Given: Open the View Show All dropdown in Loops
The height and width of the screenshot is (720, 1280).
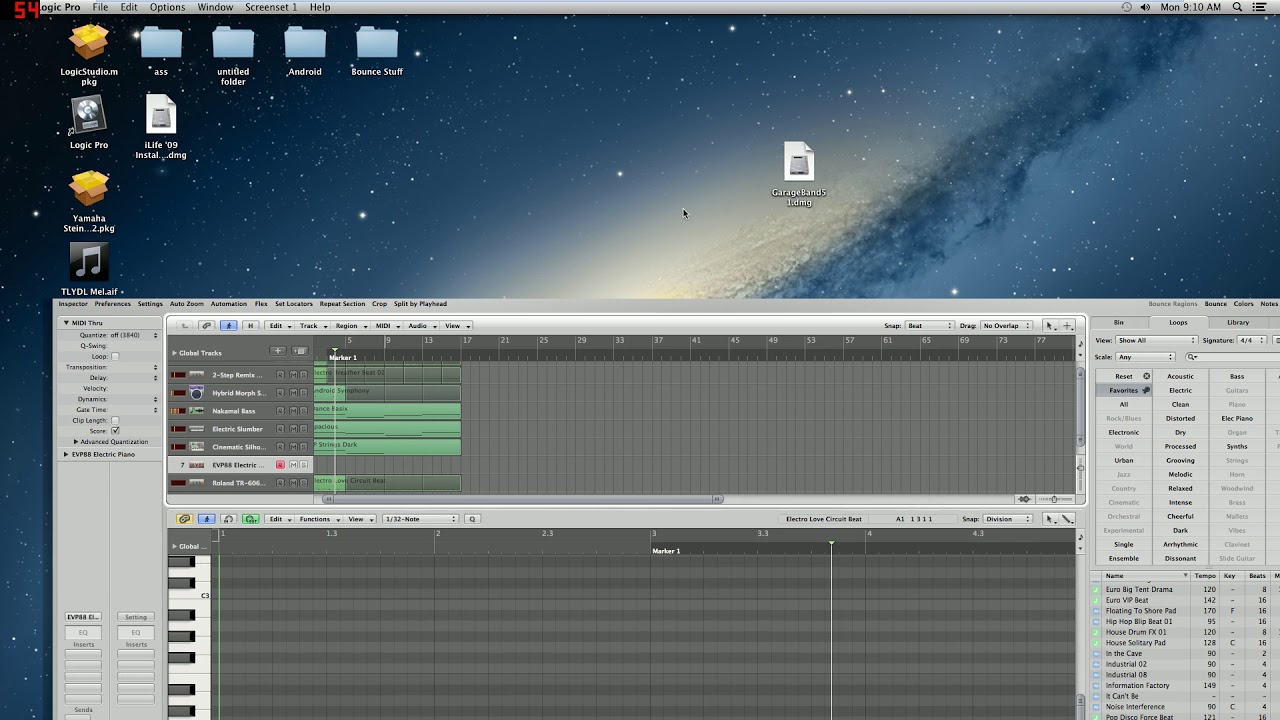Looking at the screenshot, I should pyautogui.click(x=1156, y=340).
